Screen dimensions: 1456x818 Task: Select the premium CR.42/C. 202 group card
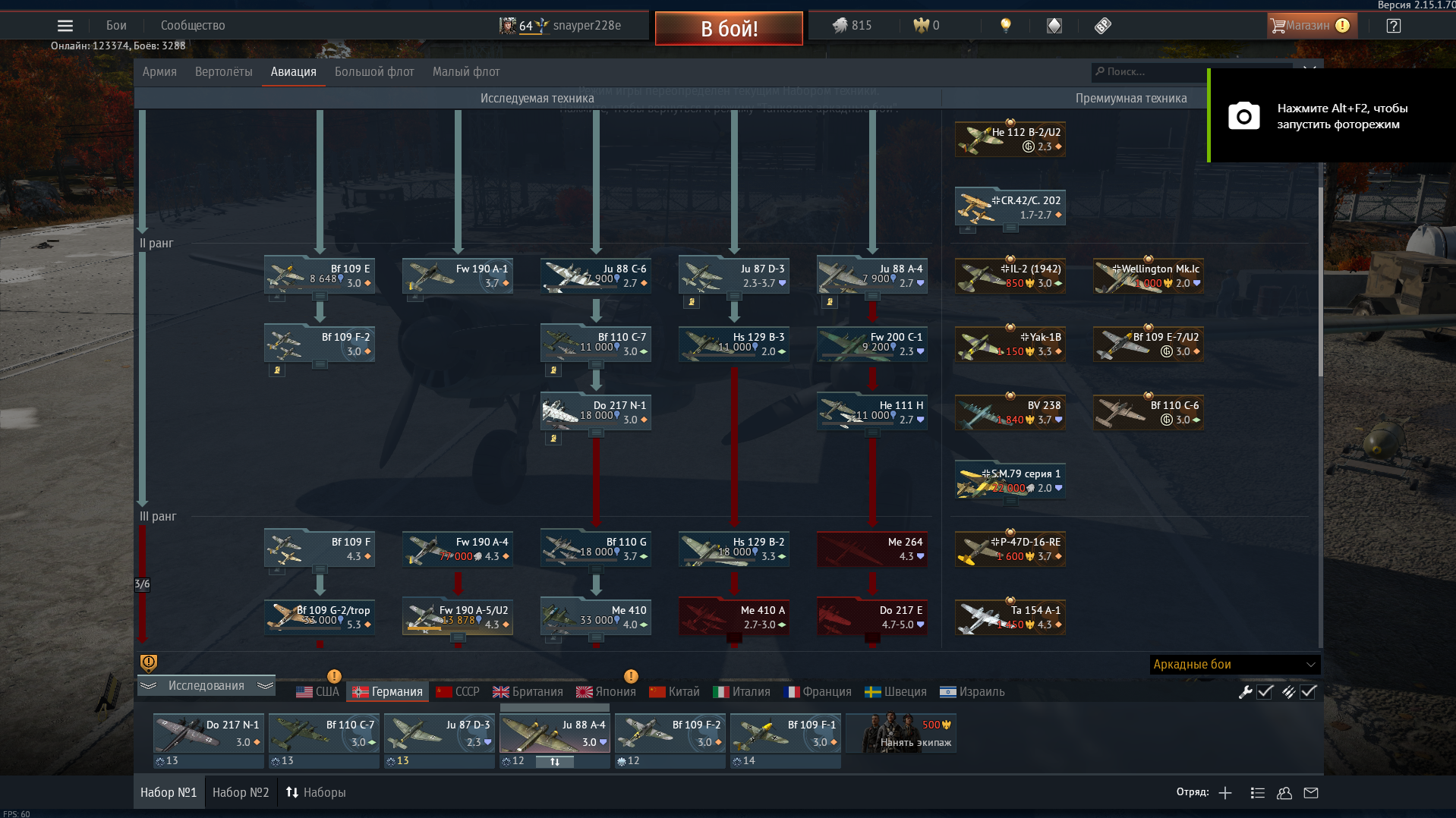[1010, 206]
